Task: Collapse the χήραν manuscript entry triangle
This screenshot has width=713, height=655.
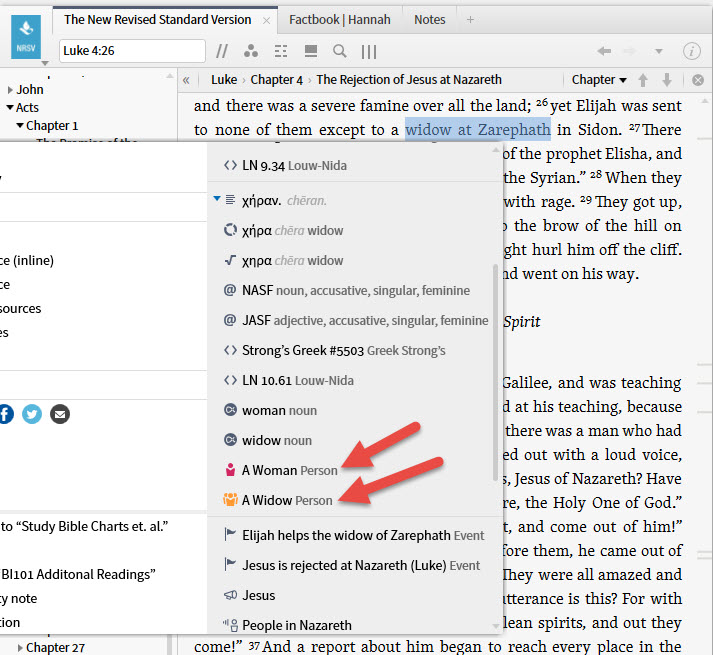Action: coord(217,198)
